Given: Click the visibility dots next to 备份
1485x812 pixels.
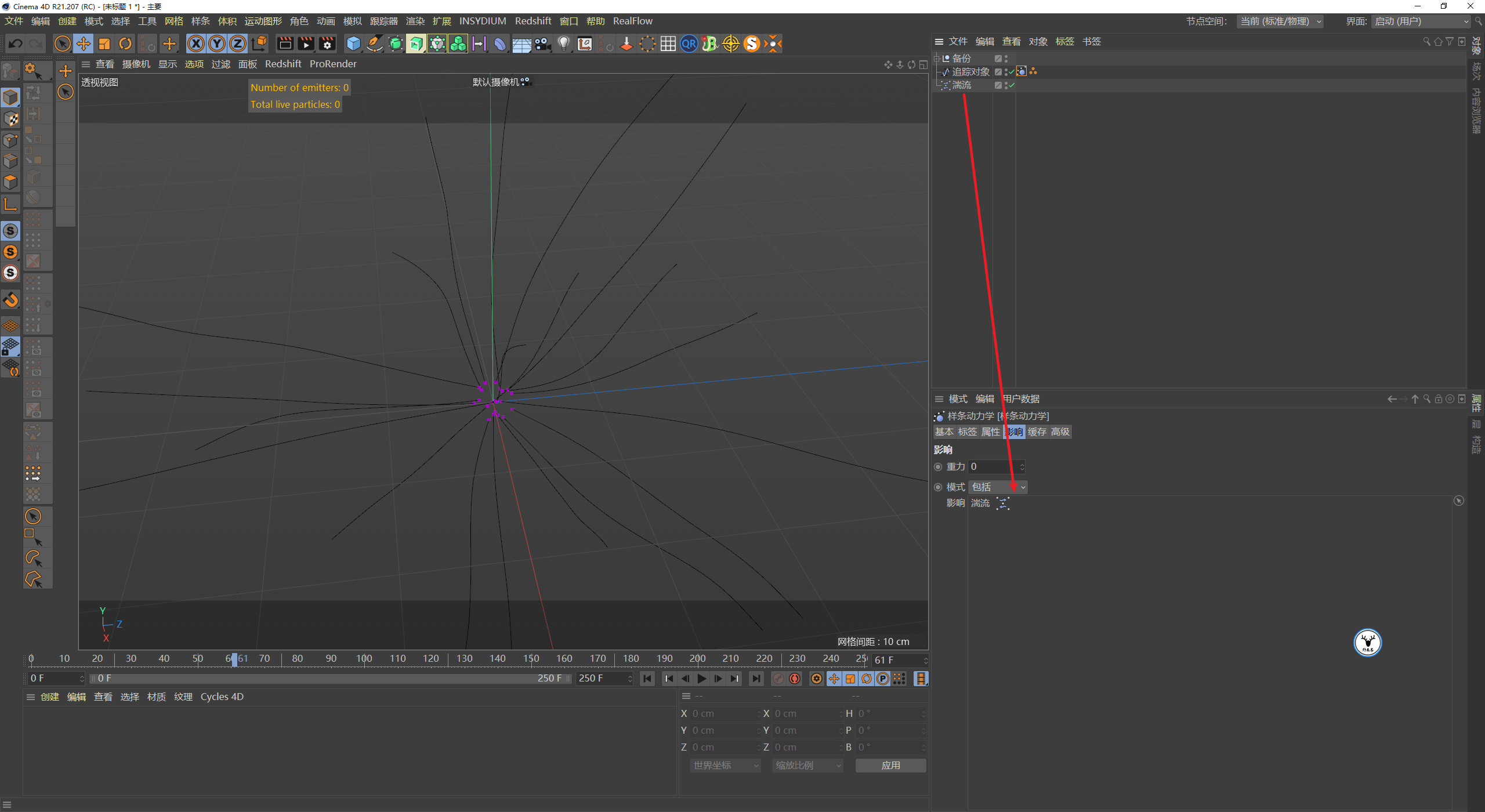Looking at the screenshot, I should (1006, 58).
